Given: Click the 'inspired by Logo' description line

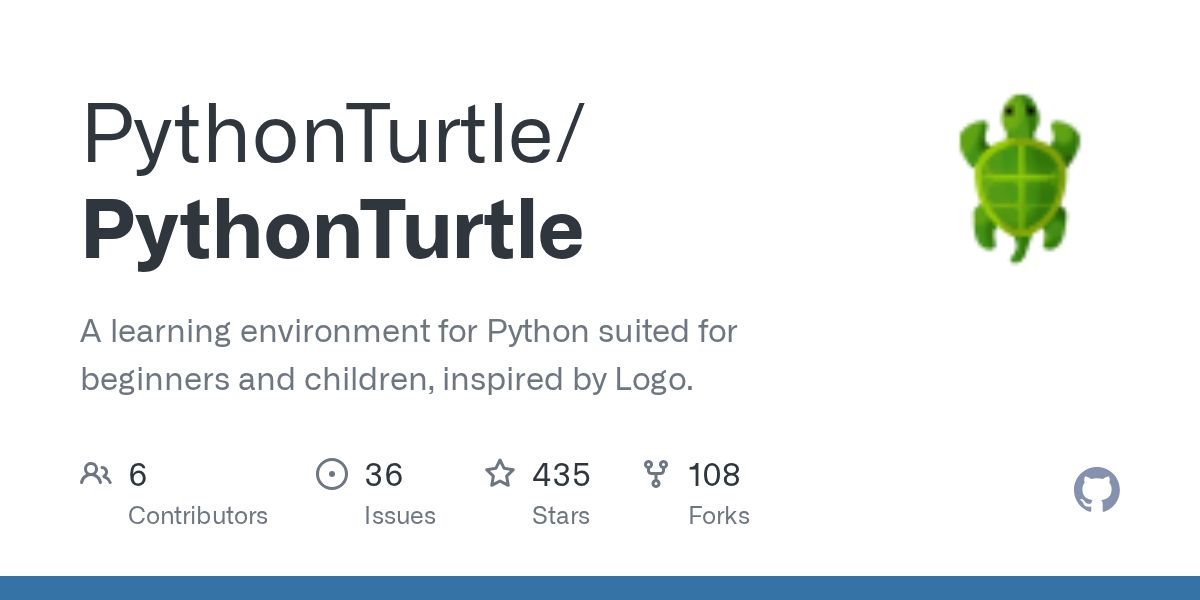Looking at the screenshot, I should click(386, 380).
